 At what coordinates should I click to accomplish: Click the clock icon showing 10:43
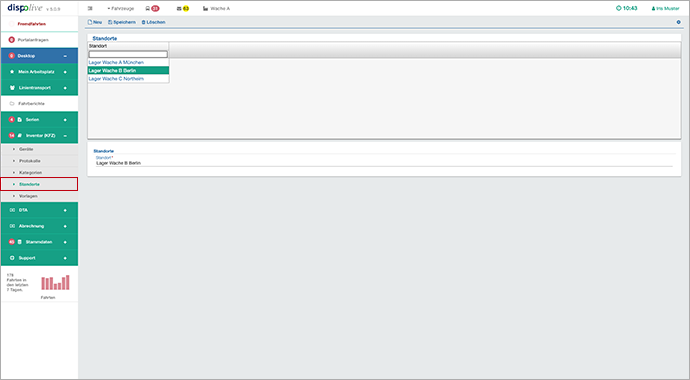tap(618, 8)
